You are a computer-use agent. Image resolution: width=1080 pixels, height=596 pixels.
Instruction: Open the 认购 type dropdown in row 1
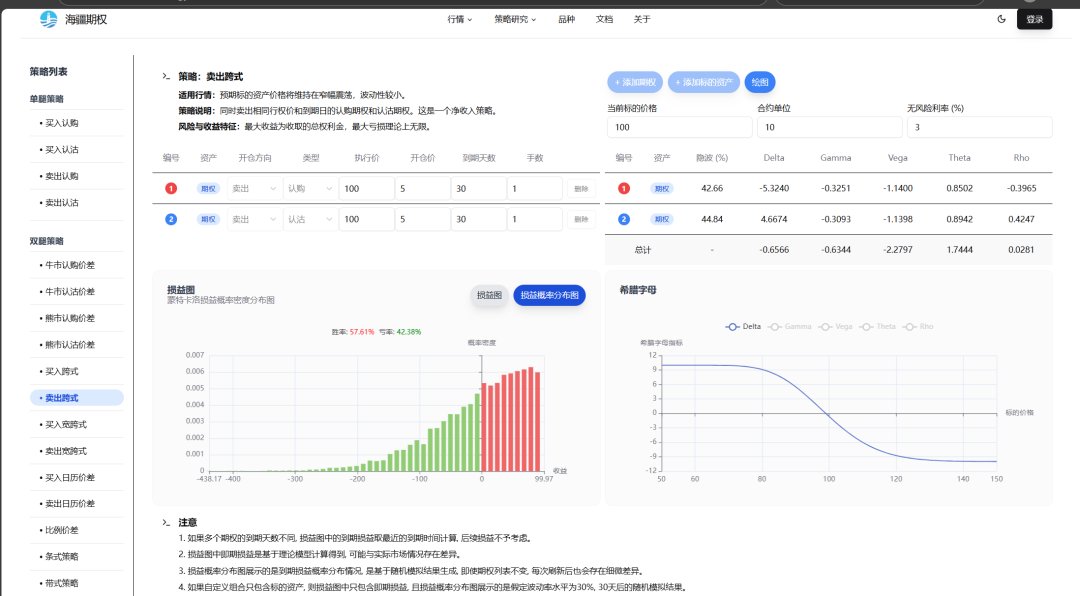coord(308,189)
